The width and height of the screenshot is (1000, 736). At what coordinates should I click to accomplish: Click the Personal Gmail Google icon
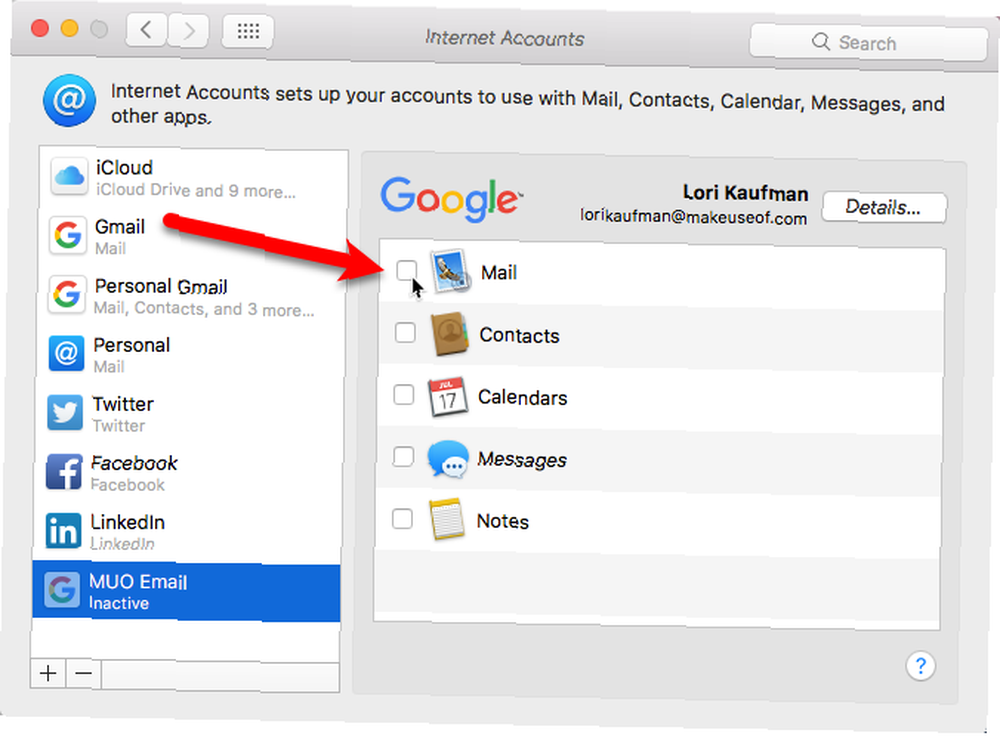click(x=67, y=295)
